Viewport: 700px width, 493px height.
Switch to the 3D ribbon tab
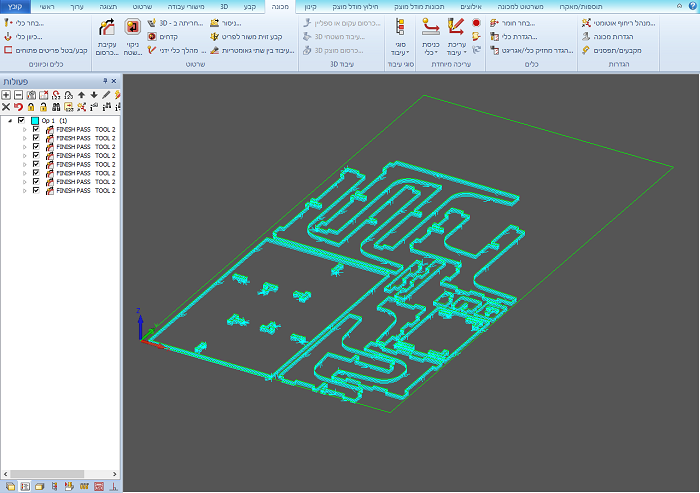point(224,7)
